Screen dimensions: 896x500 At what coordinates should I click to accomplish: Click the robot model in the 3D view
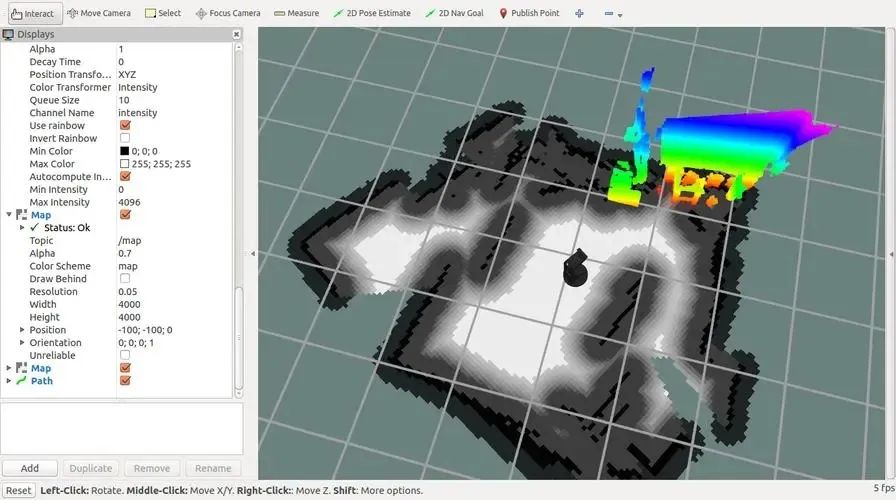(x=575, y=267)
